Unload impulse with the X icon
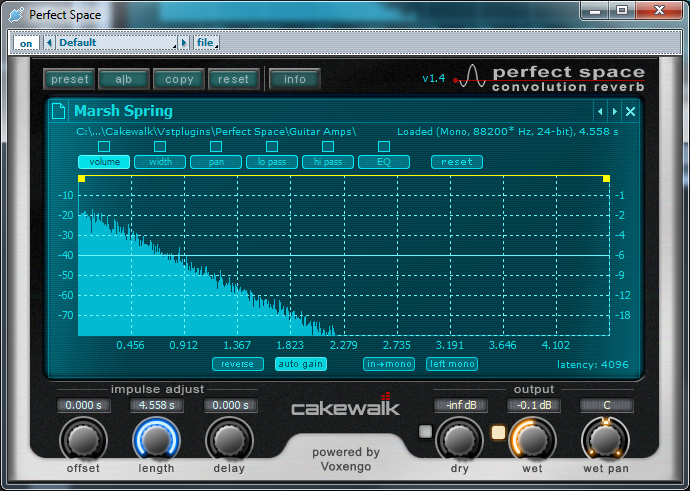This screenshot has width=690, height=491. click(x=630, y=112)
